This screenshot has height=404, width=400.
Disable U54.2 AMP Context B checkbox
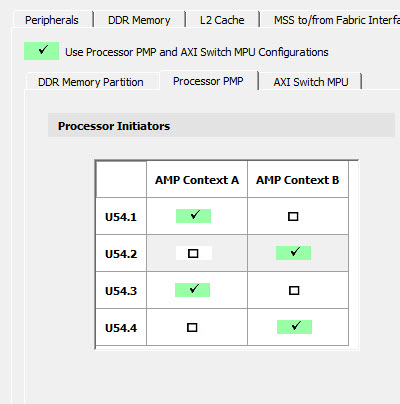tap(293, 253)
